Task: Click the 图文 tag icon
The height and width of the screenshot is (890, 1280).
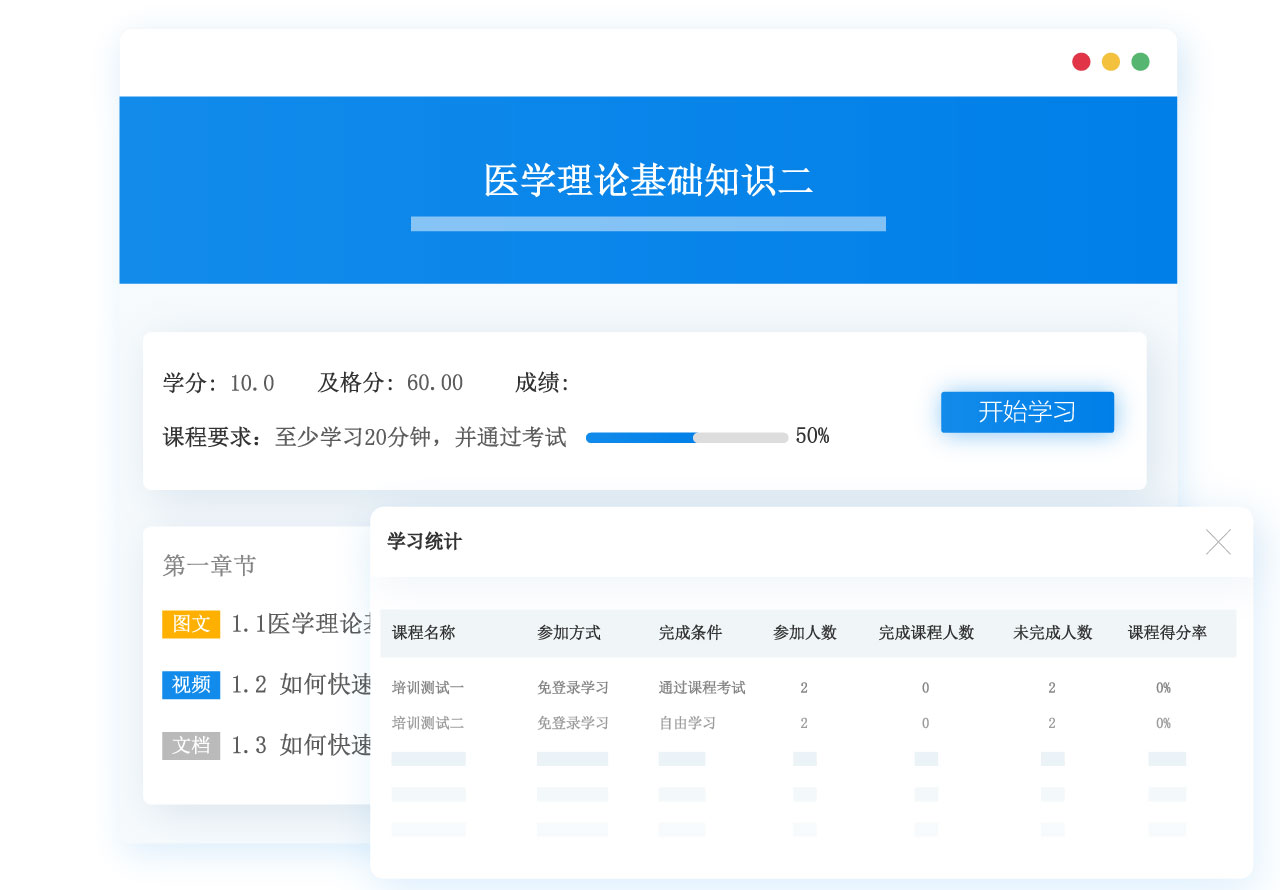Action: point(191,624)
